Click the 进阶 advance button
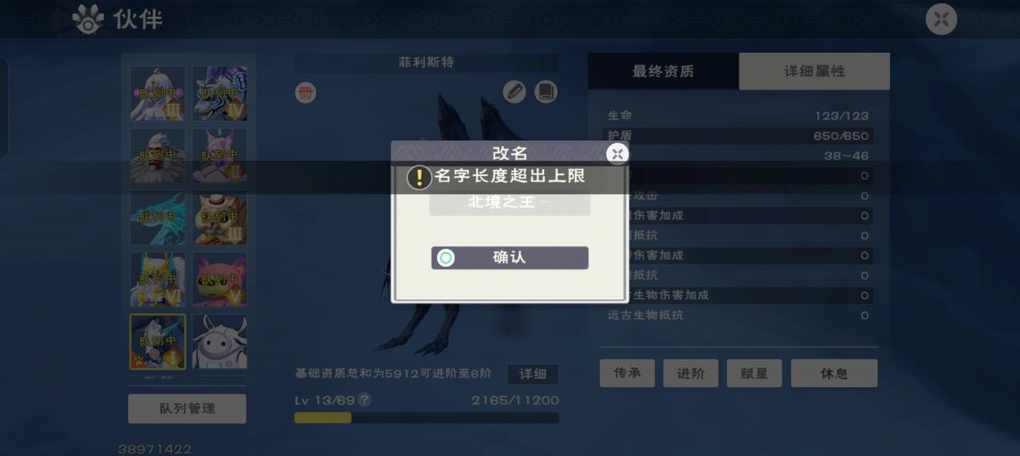1020x456 pixels. [x=691, y=373]
